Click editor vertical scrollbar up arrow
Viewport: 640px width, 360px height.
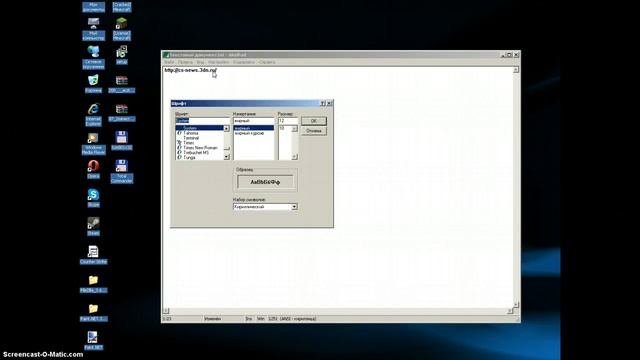516,70
